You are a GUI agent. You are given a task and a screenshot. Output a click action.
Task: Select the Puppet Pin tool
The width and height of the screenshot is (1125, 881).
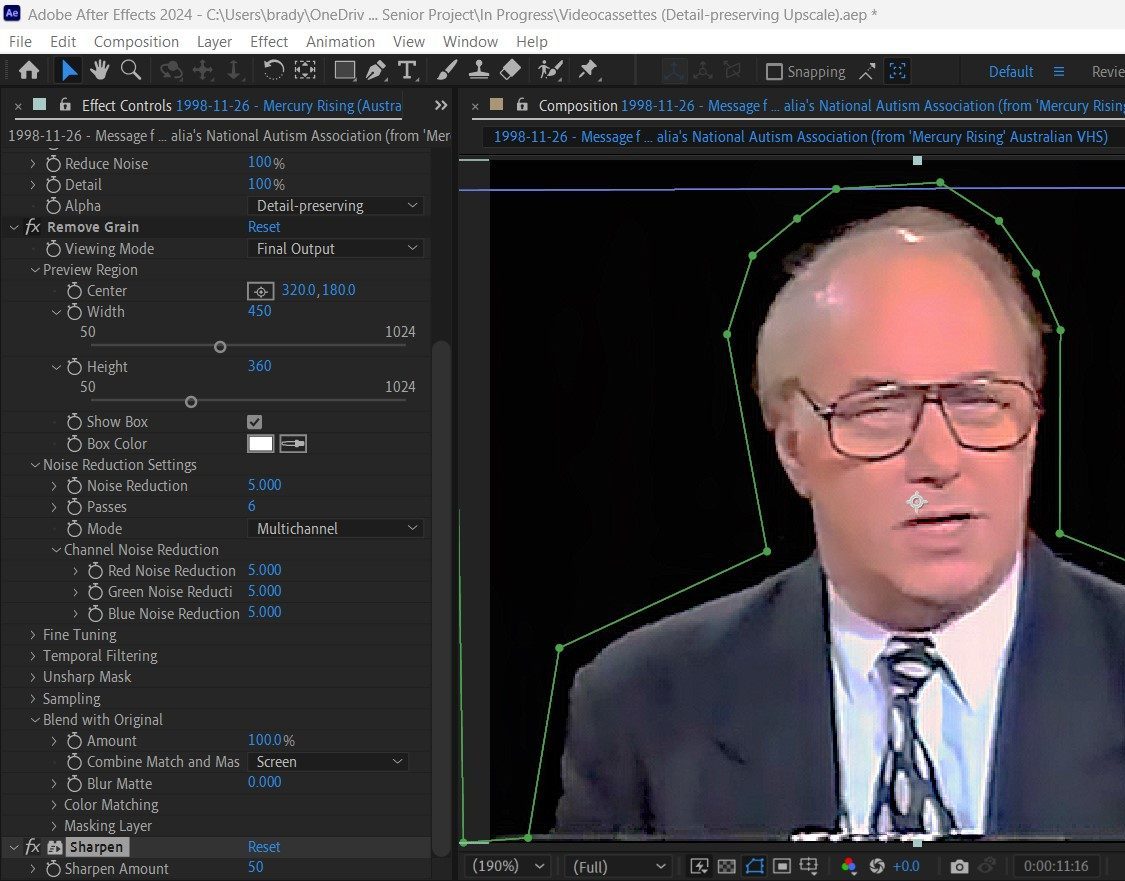tap(588, 70)
